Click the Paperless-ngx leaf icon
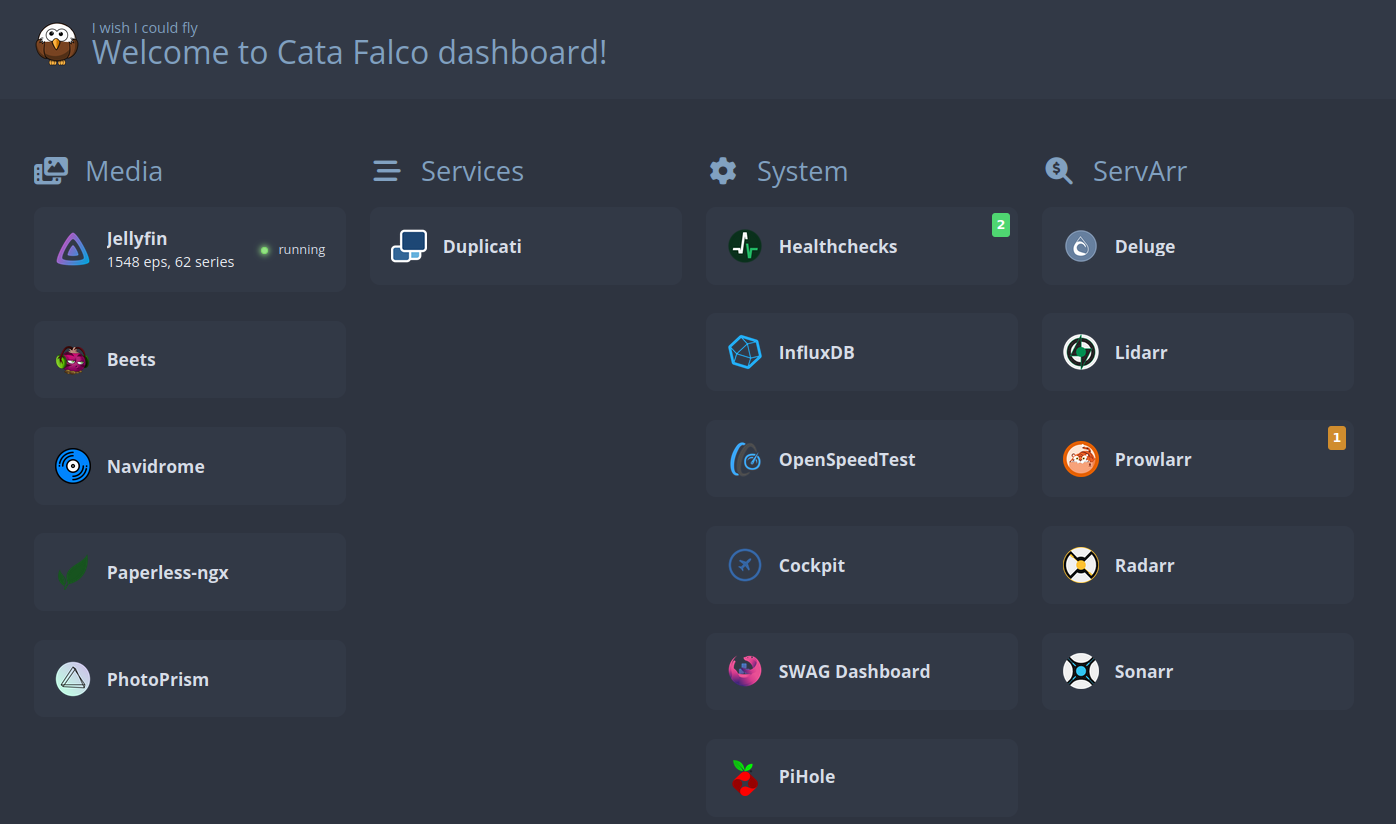The image size is (1396, 824). click(73, 572)
